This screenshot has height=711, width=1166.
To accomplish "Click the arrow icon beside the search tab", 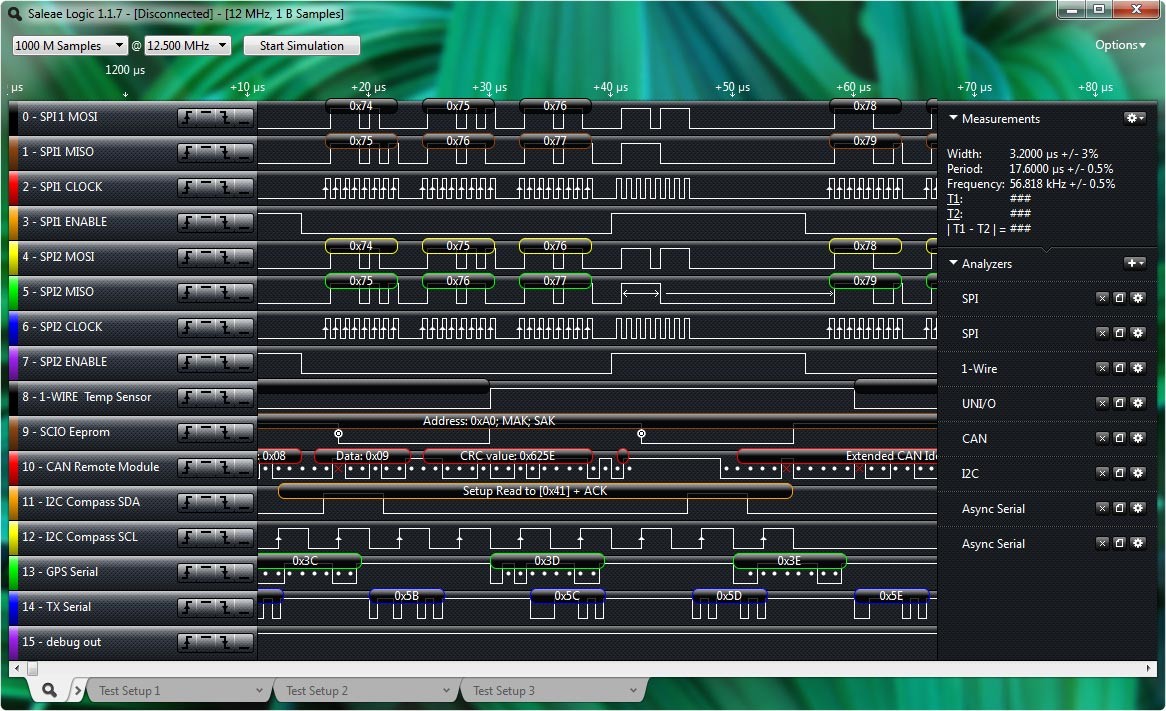I will pyautogui.click(x=77, y=691).
